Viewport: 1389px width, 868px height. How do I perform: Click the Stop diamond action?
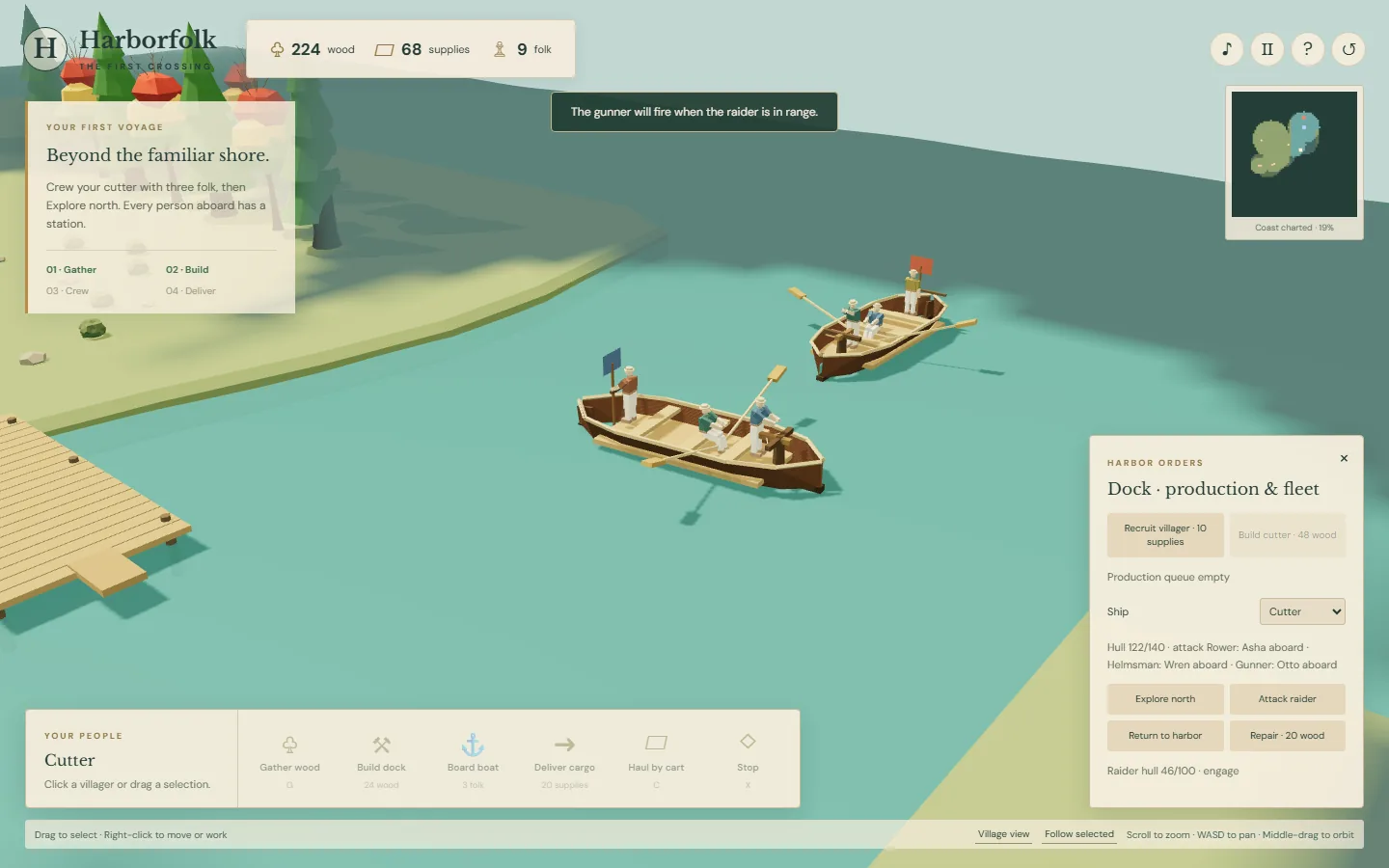[748, 759]
